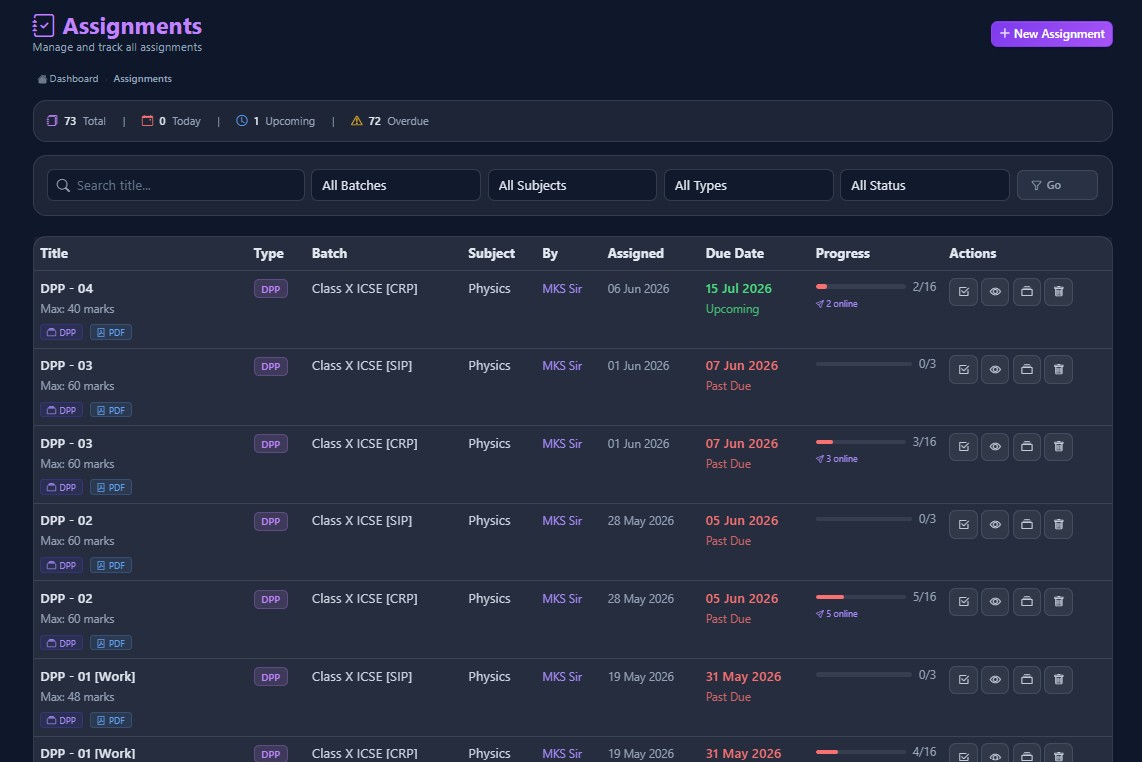
Task: Click the DPP - 04 progress bar showing 2/16
Action: (x=860, y=286)
